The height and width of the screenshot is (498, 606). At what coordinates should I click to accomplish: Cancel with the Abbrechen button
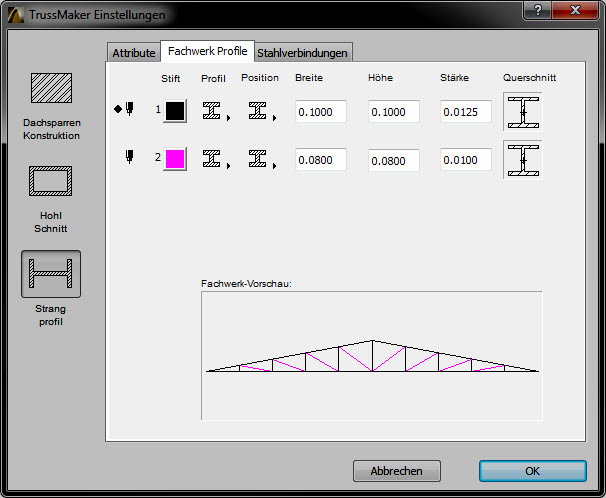[397, 471]
